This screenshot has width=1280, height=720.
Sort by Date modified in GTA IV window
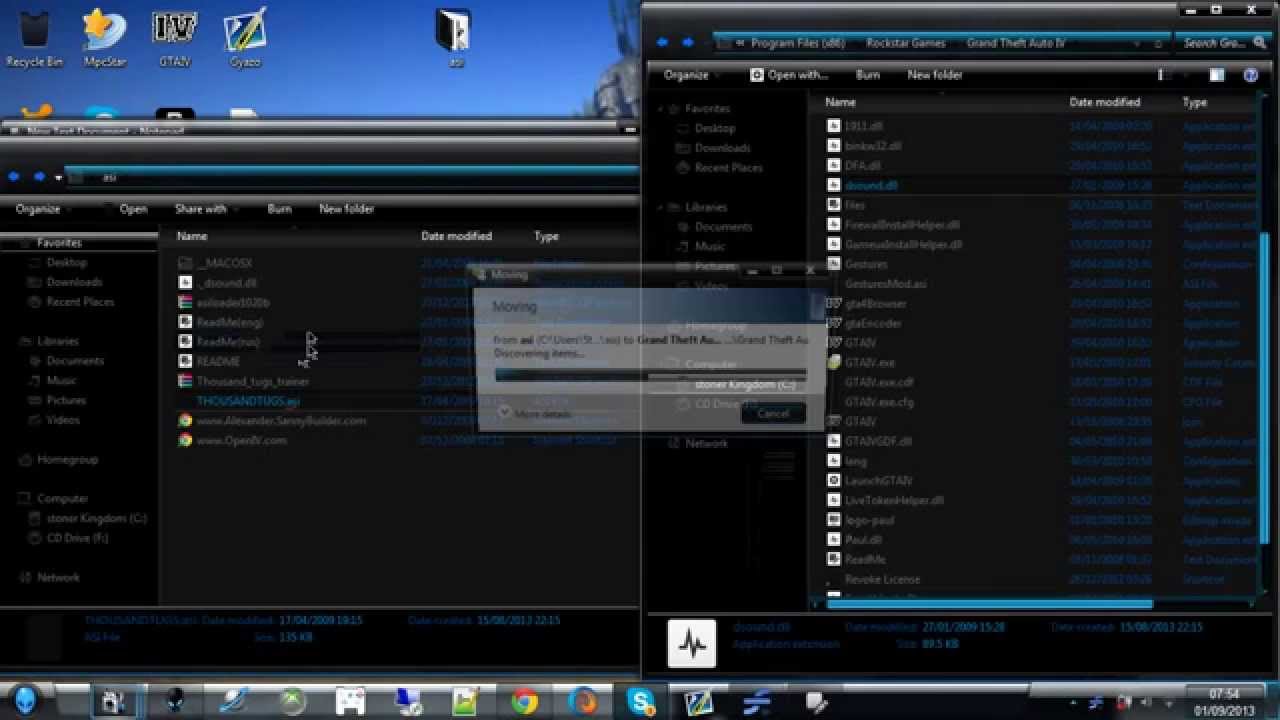point(1105,102)
